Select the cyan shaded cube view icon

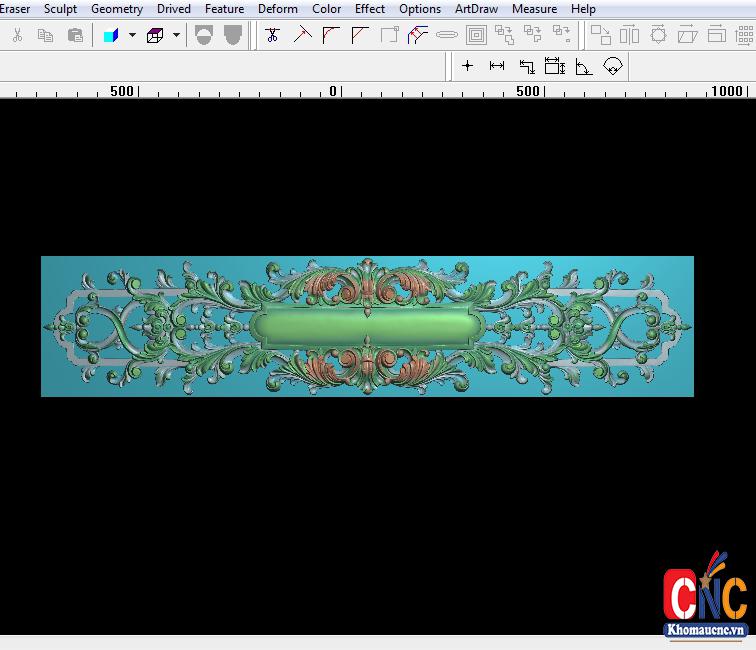(x=111, y=35)
